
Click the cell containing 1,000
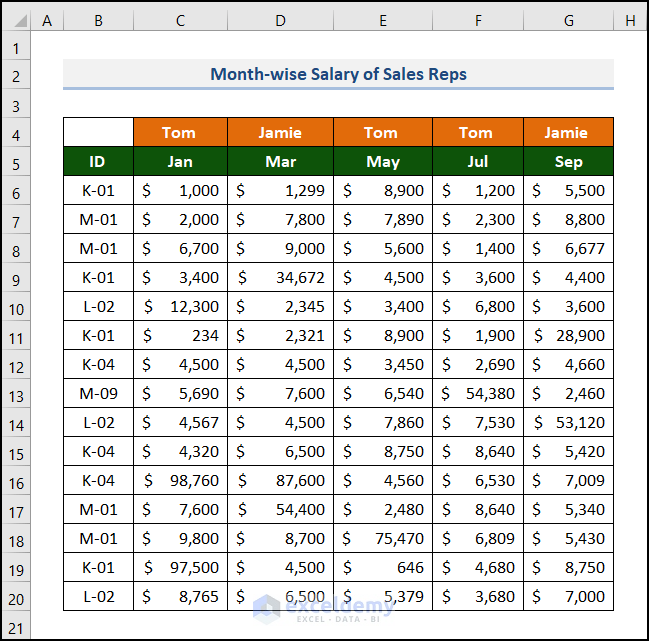click(180, 190)
